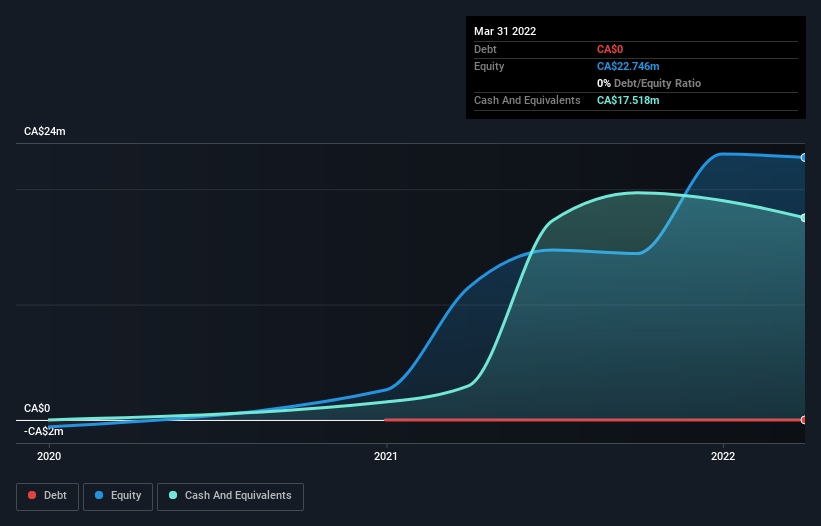Click the CA$0 y-axis label
The image size is (821, 526).
coord(37,408)
